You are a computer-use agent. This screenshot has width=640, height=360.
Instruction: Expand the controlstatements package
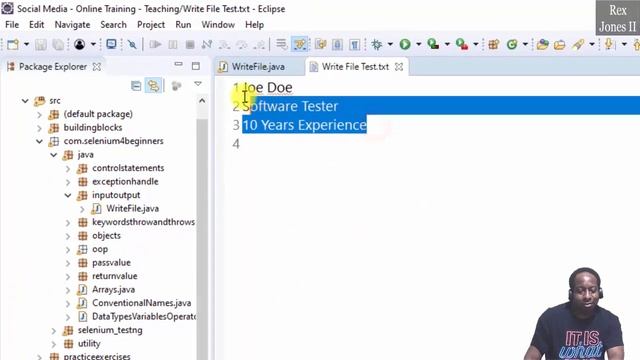[68, 168]
